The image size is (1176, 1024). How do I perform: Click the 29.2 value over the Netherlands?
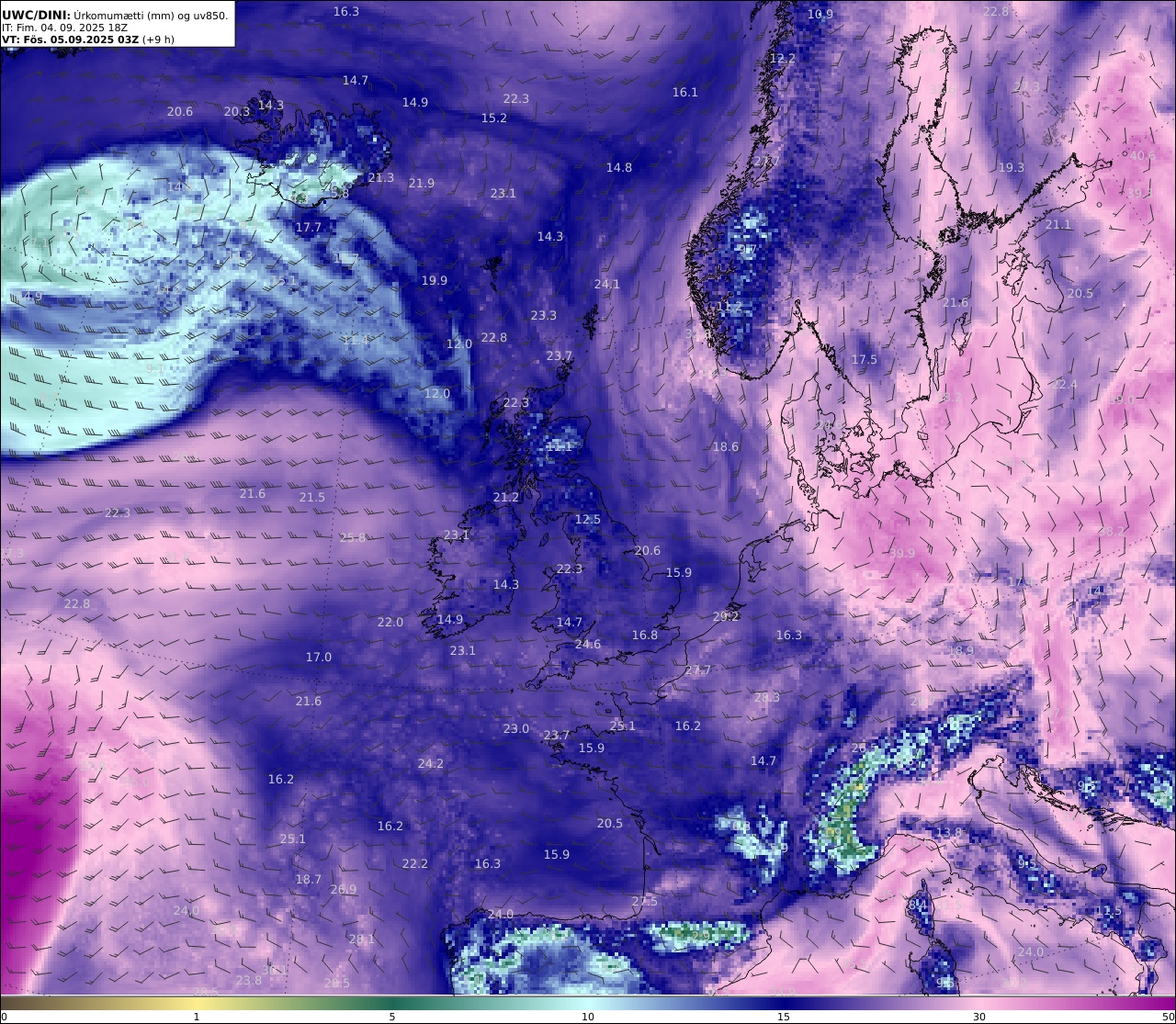(727, 616)
